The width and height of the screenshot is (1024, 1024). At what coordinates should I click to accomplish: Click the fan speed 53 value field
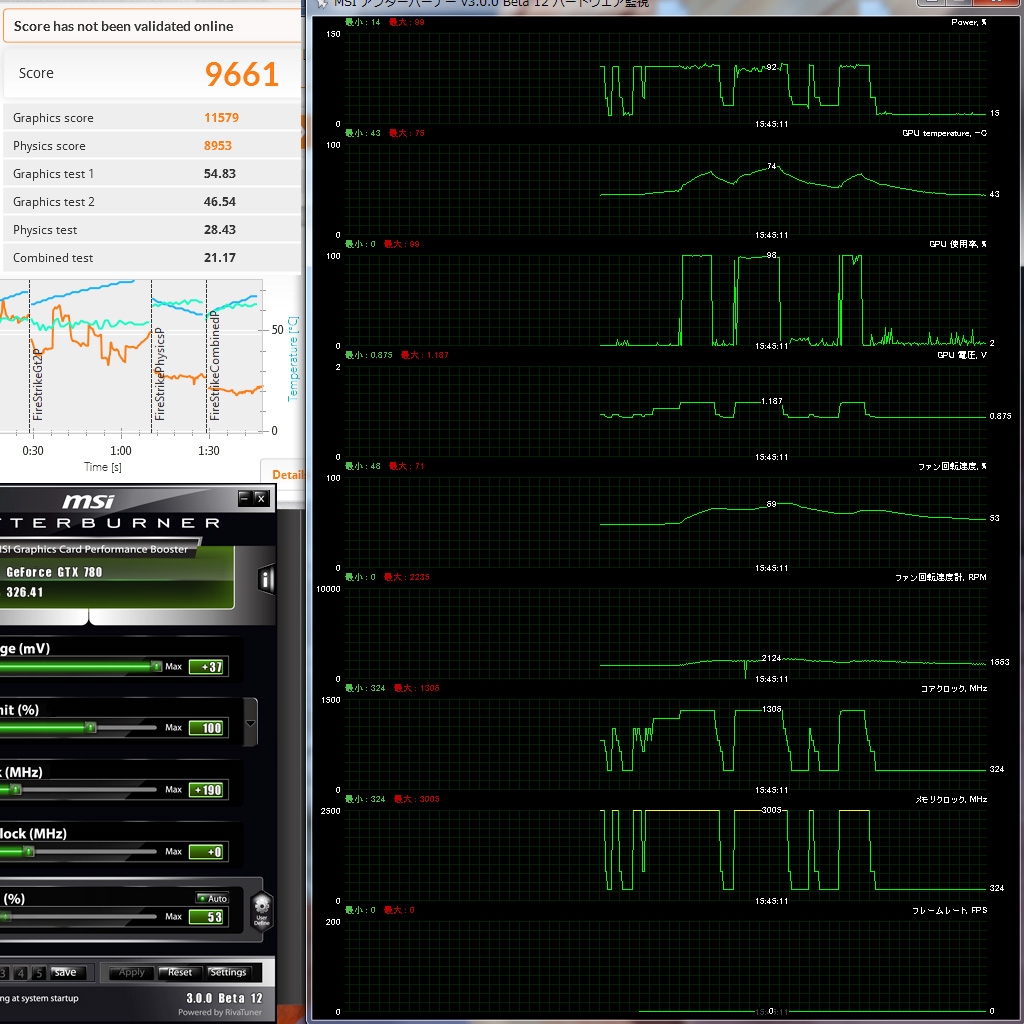tap(208, 917)
